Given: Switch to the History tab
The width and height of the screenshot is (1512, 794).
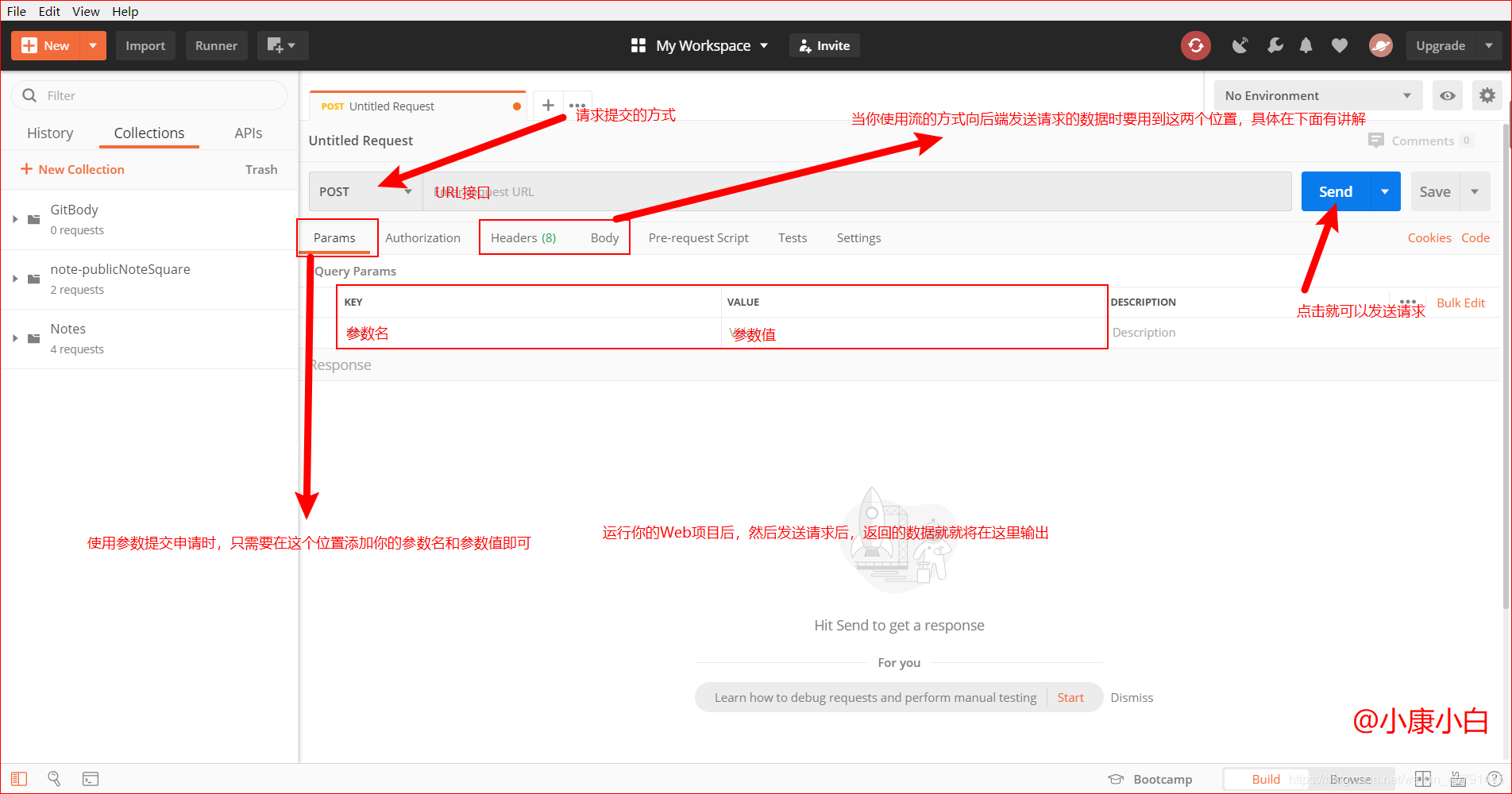Looking at the screenshot, I should [x=50, y=133].
